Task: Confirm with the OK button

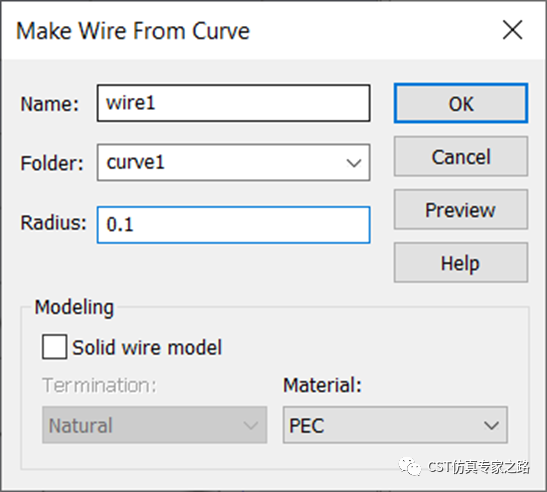Action: point(461,103)
